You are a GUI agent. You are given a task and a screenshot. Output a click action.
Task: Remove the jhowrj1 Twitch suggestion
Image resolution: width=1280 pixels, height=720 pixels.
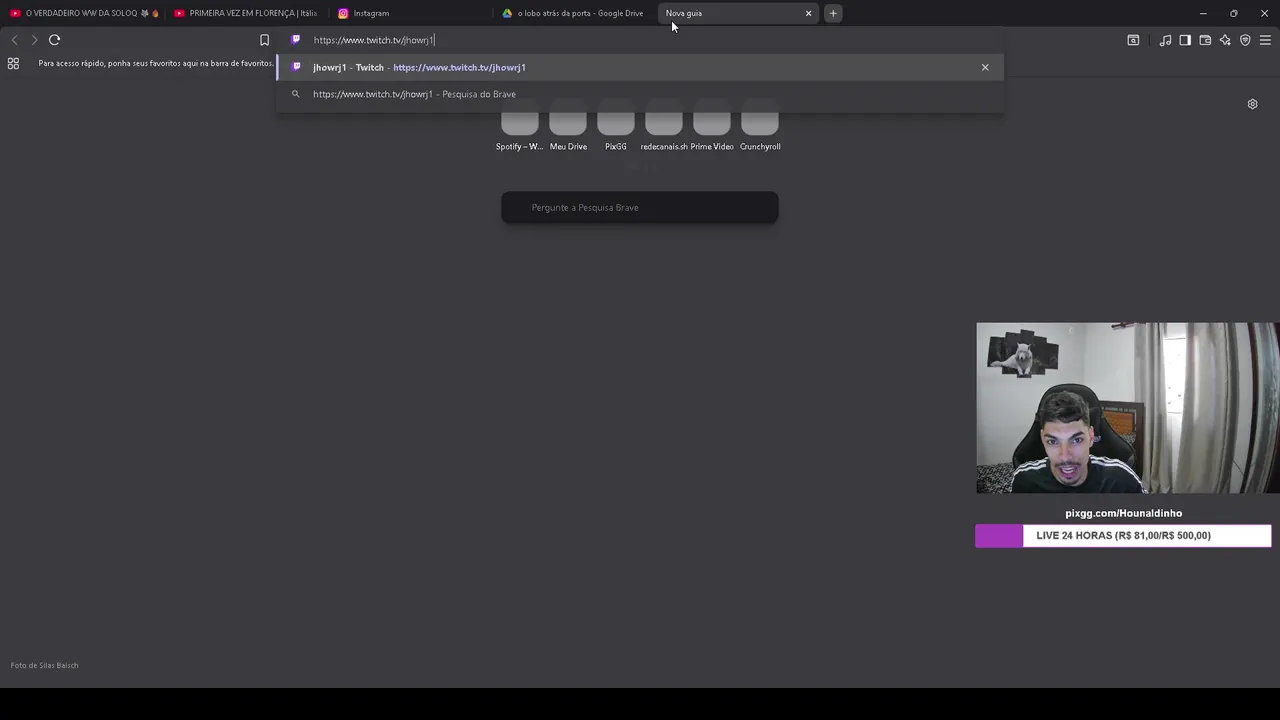(x=985, y=67)
